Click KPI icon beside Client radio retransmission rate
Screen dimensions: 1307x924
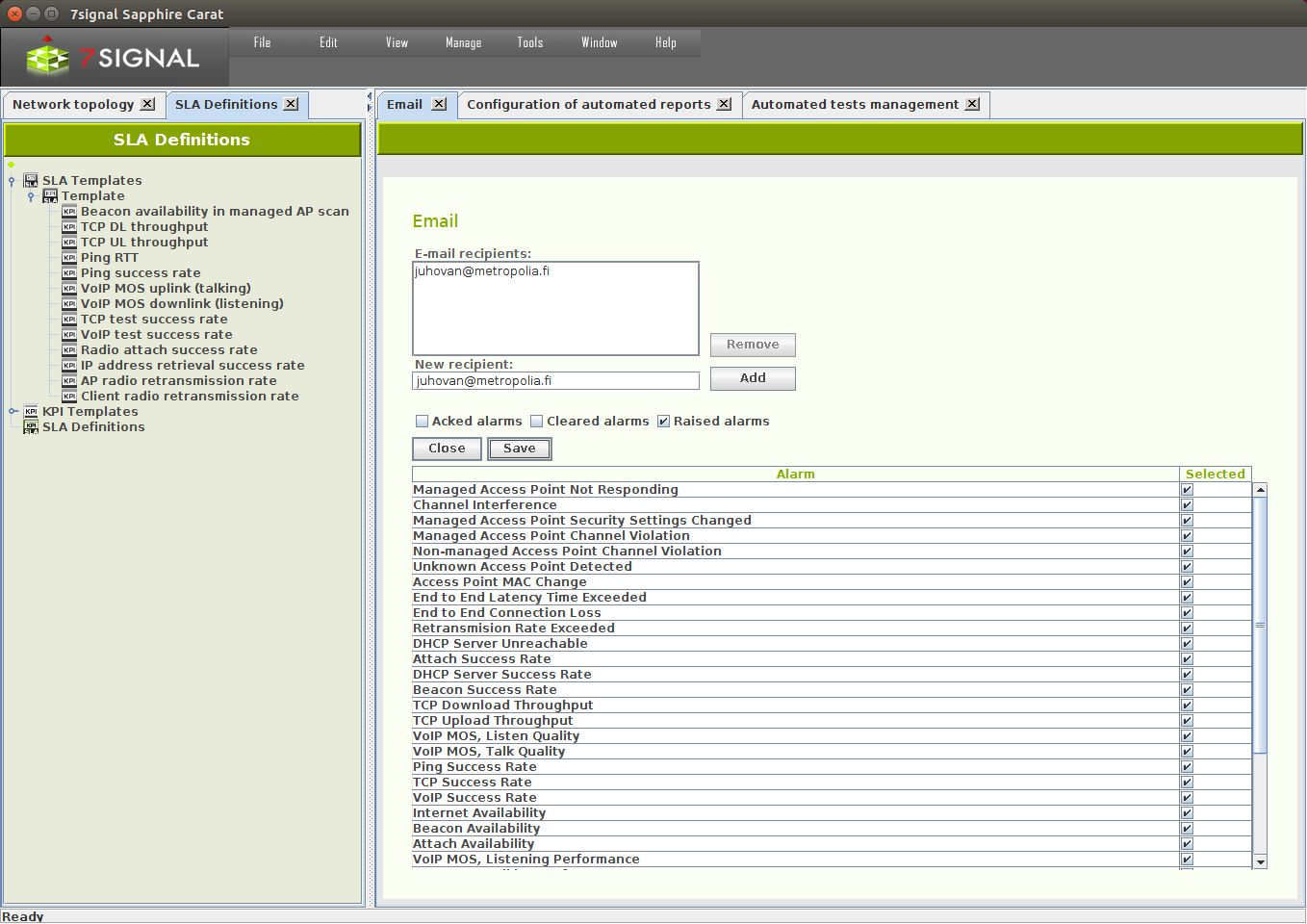(x=69, y=396)
